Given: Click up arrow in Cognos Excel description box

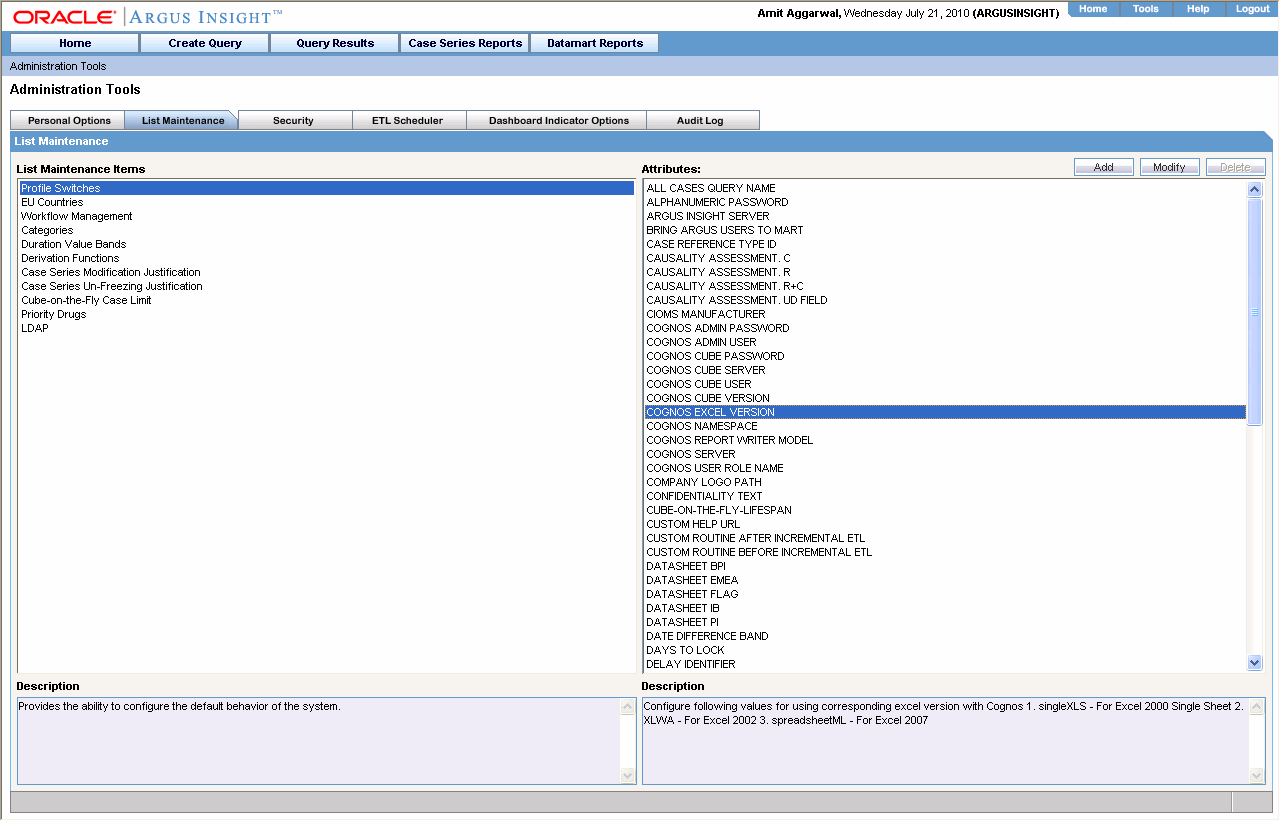Looking at the screenshot, I should click(x=1257, y=707).
